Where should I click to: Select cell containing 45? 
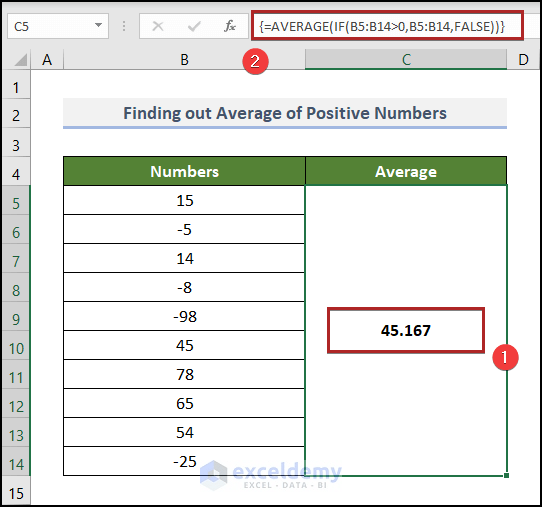click(x=184, y=346)
